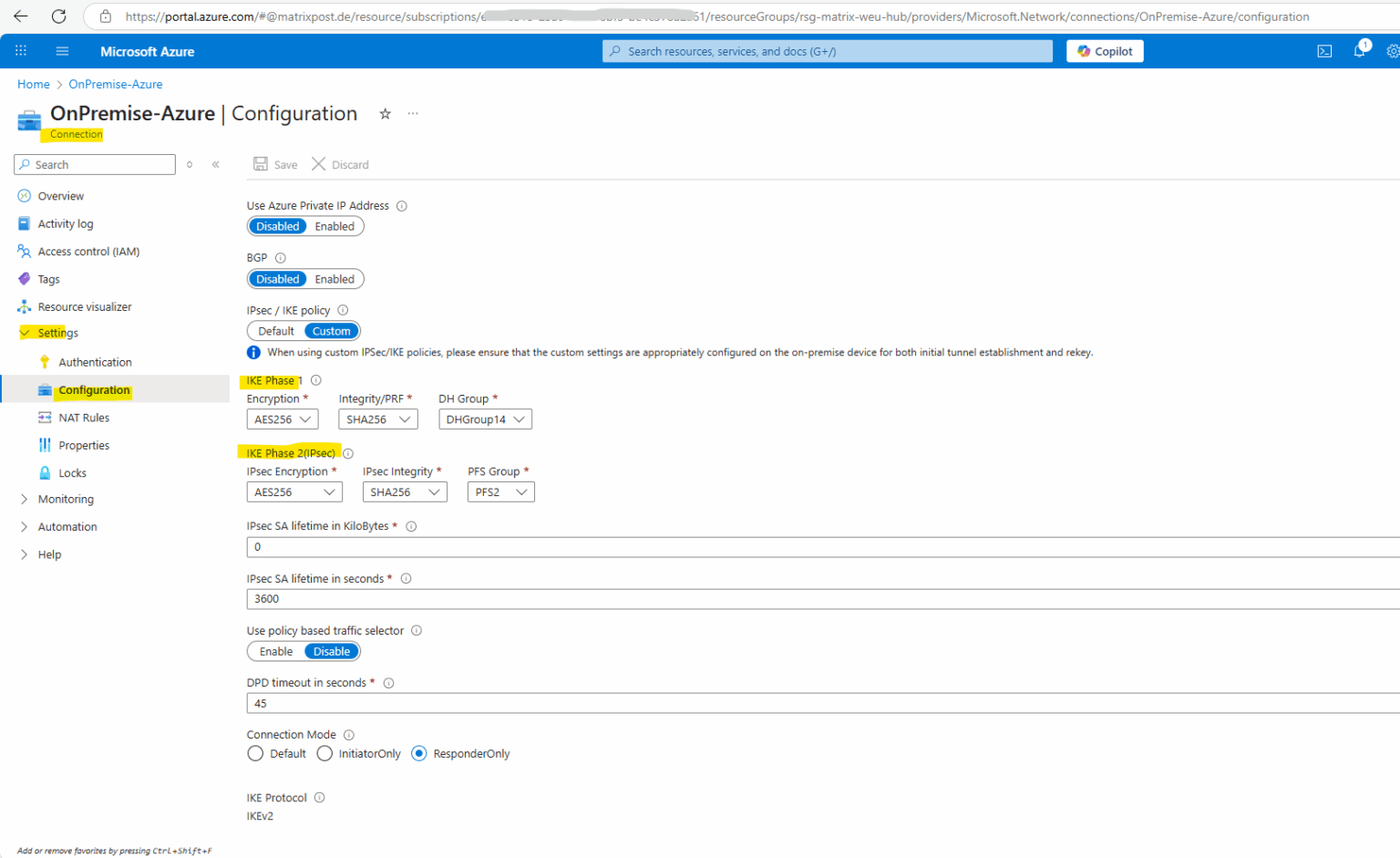
Task: Open the Locks blade
Action: pos(69,472)
